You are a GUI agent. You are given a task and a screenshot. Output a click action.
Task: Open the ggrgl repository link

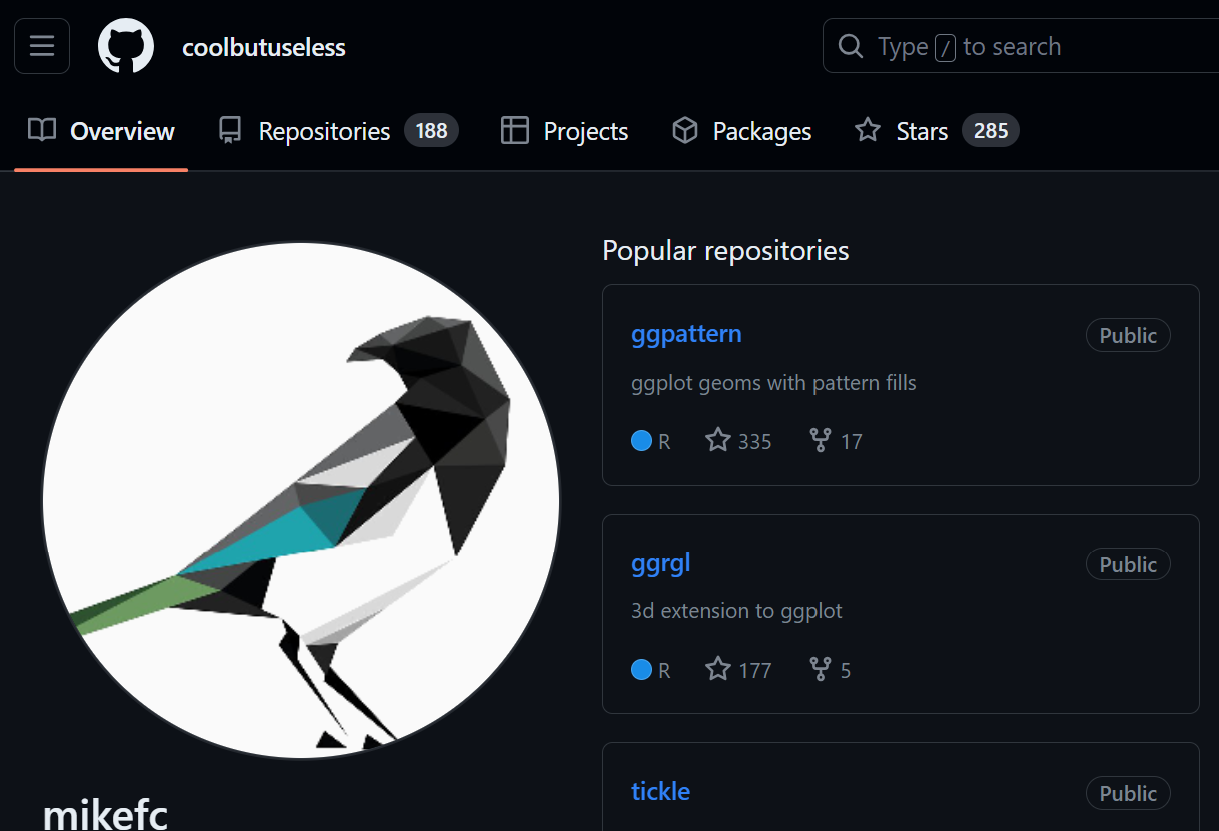(x=661, y=563)
